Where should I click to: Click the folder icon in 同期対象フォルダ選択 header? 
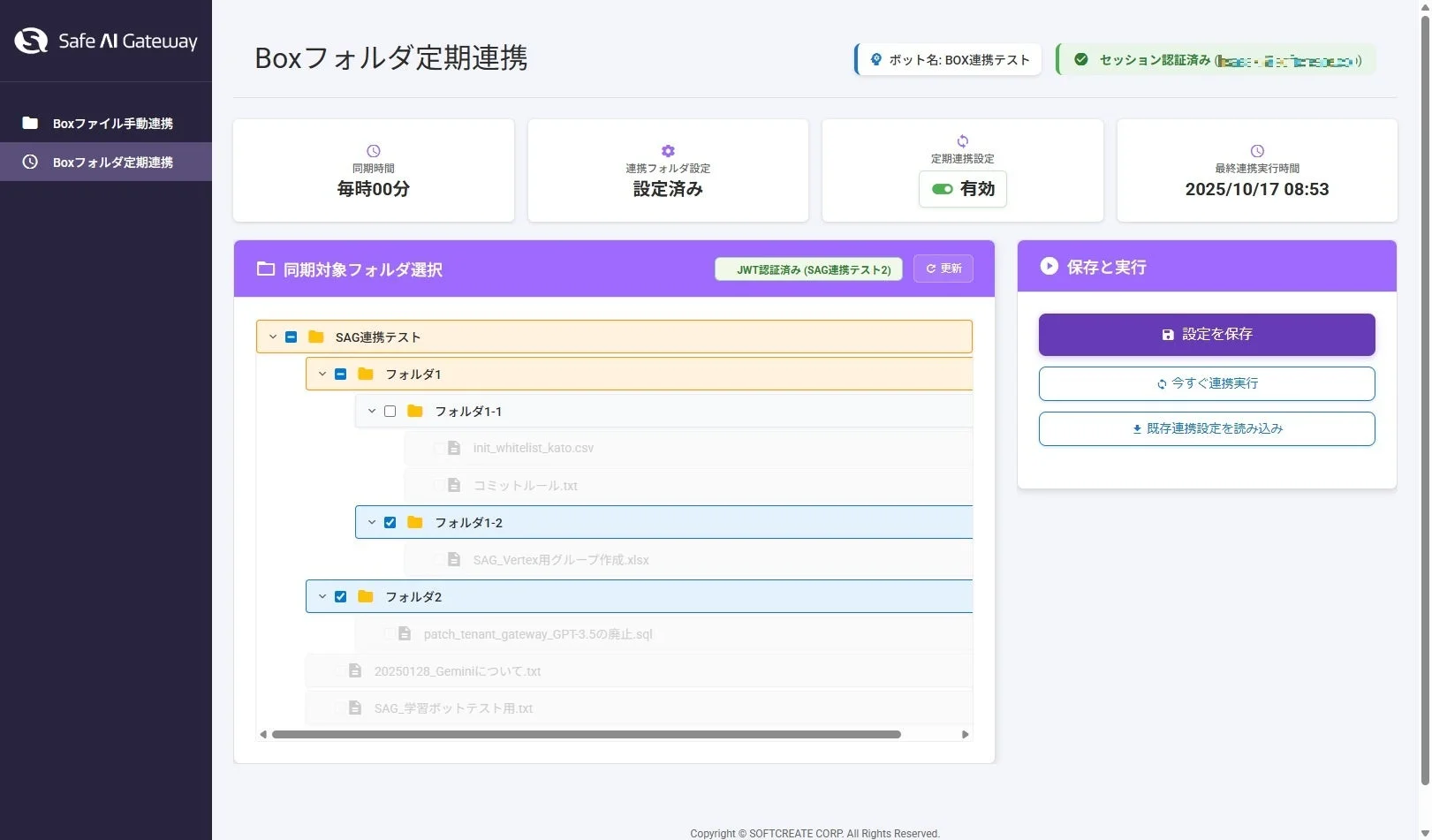(266, 269)
